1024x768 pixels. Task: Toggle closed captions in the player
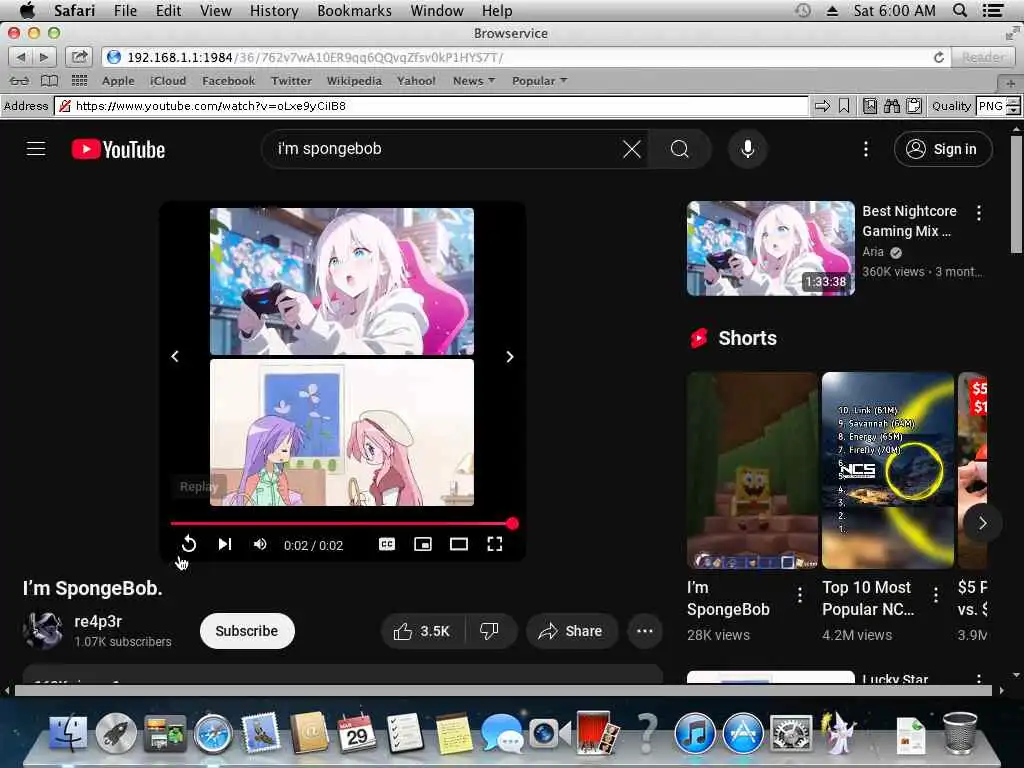387,544
